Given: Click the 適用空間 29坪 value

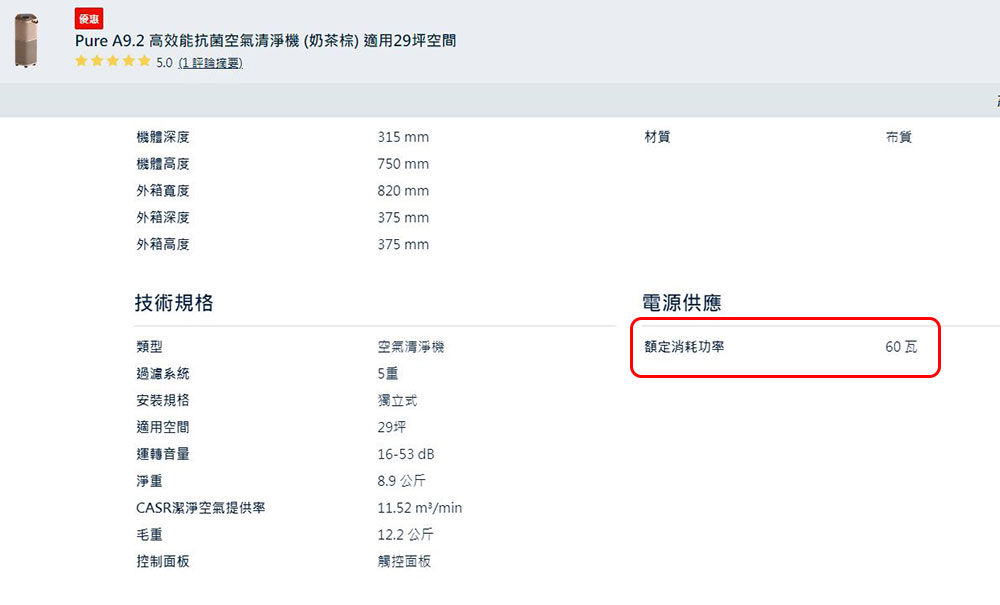Looking at the screenshot, I should click(x=392, y=427).
